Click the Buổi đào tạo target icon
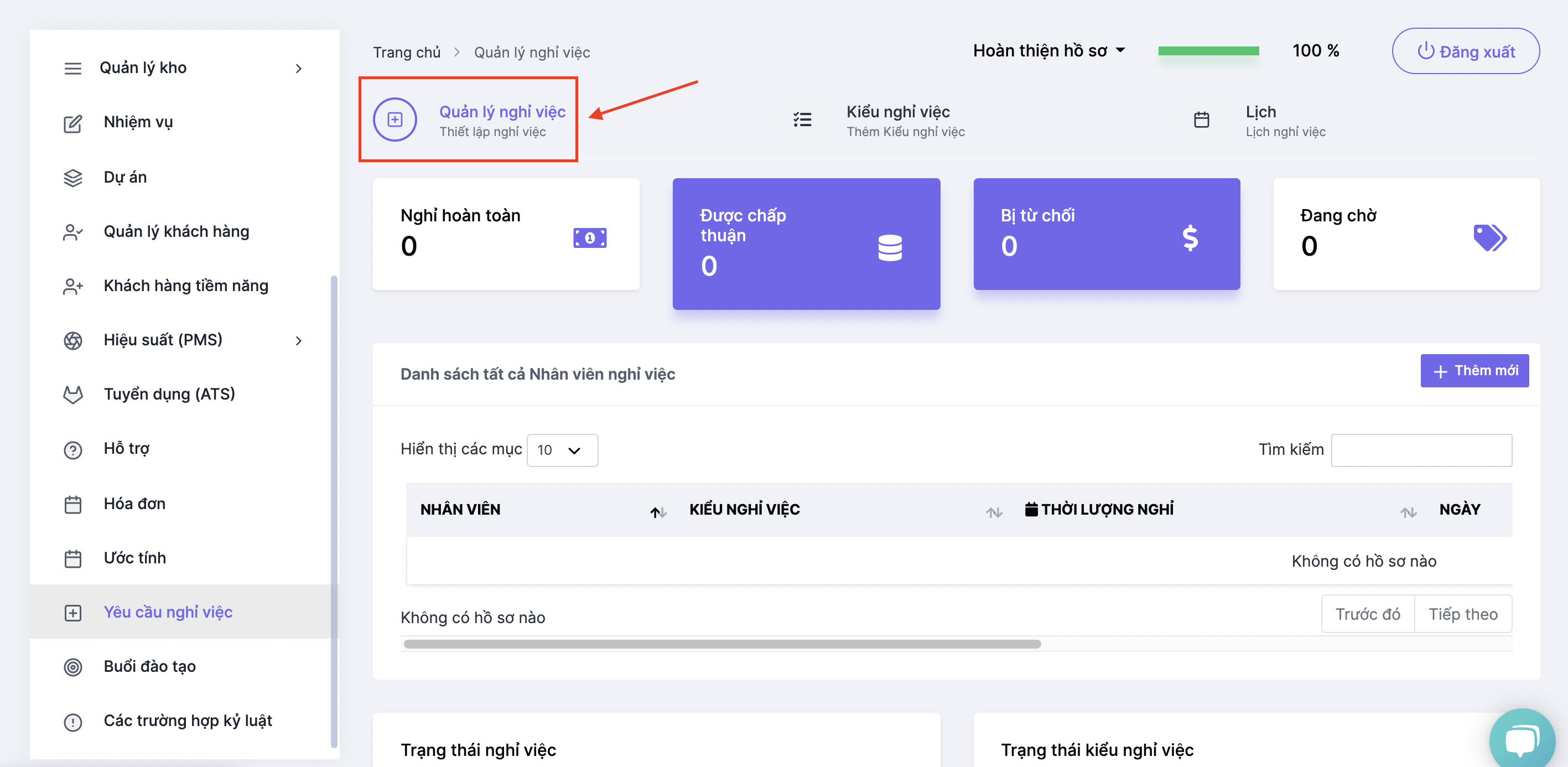Image resolution: width=1568 pixels, height=767 pixels. click(x=72, y=667)
